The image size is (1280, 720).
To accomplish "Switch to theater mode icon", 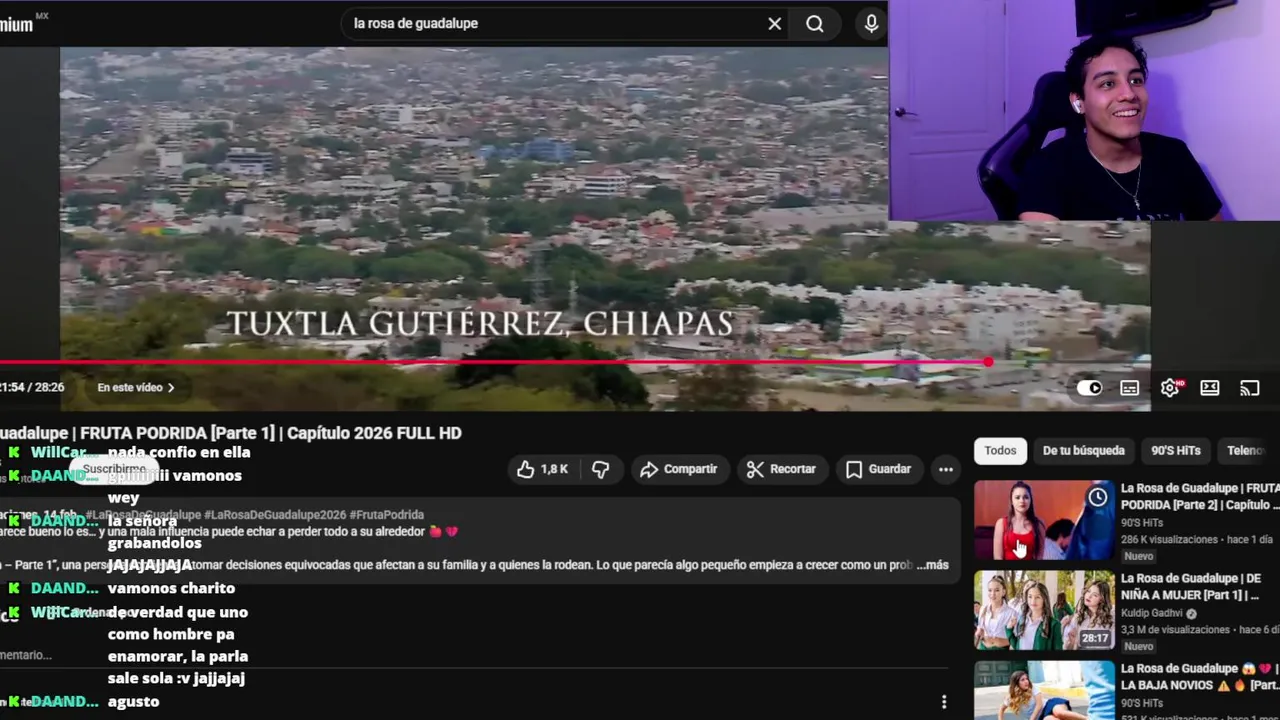I will click(1210, 388).
